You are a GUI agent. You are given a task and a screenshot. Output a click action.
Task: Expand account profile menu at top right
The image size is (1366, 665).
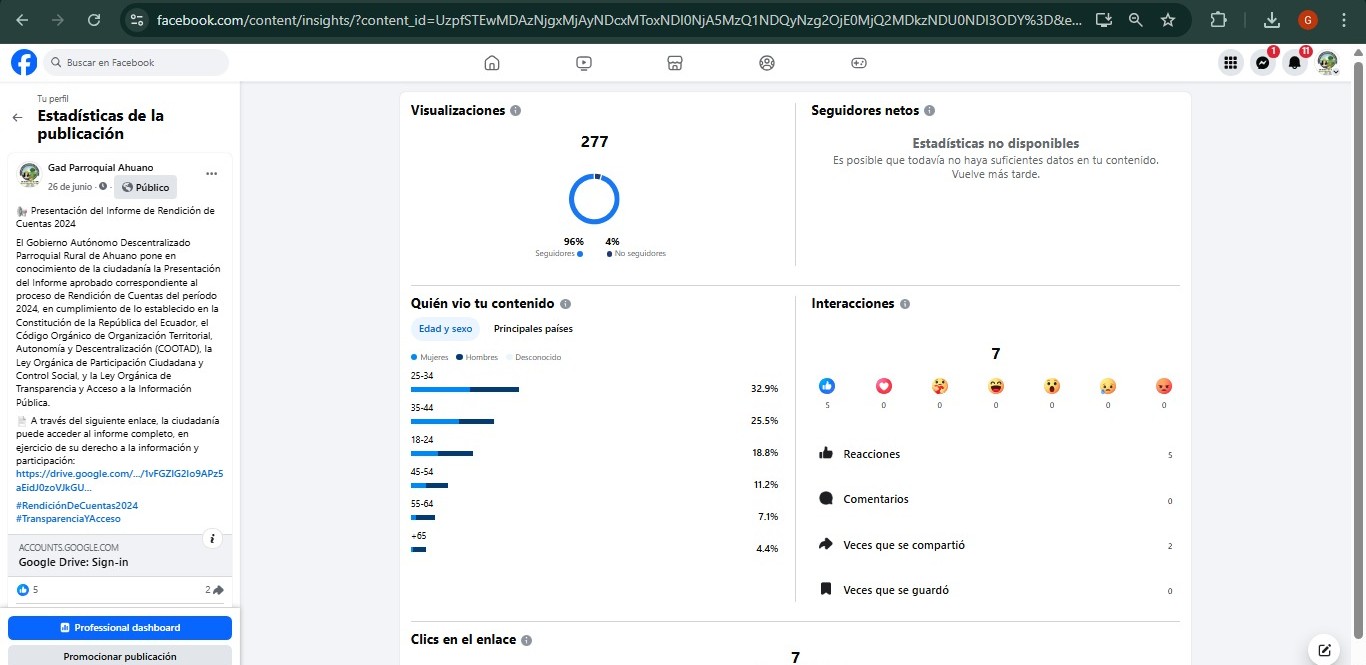click(x=1327, y=63)
